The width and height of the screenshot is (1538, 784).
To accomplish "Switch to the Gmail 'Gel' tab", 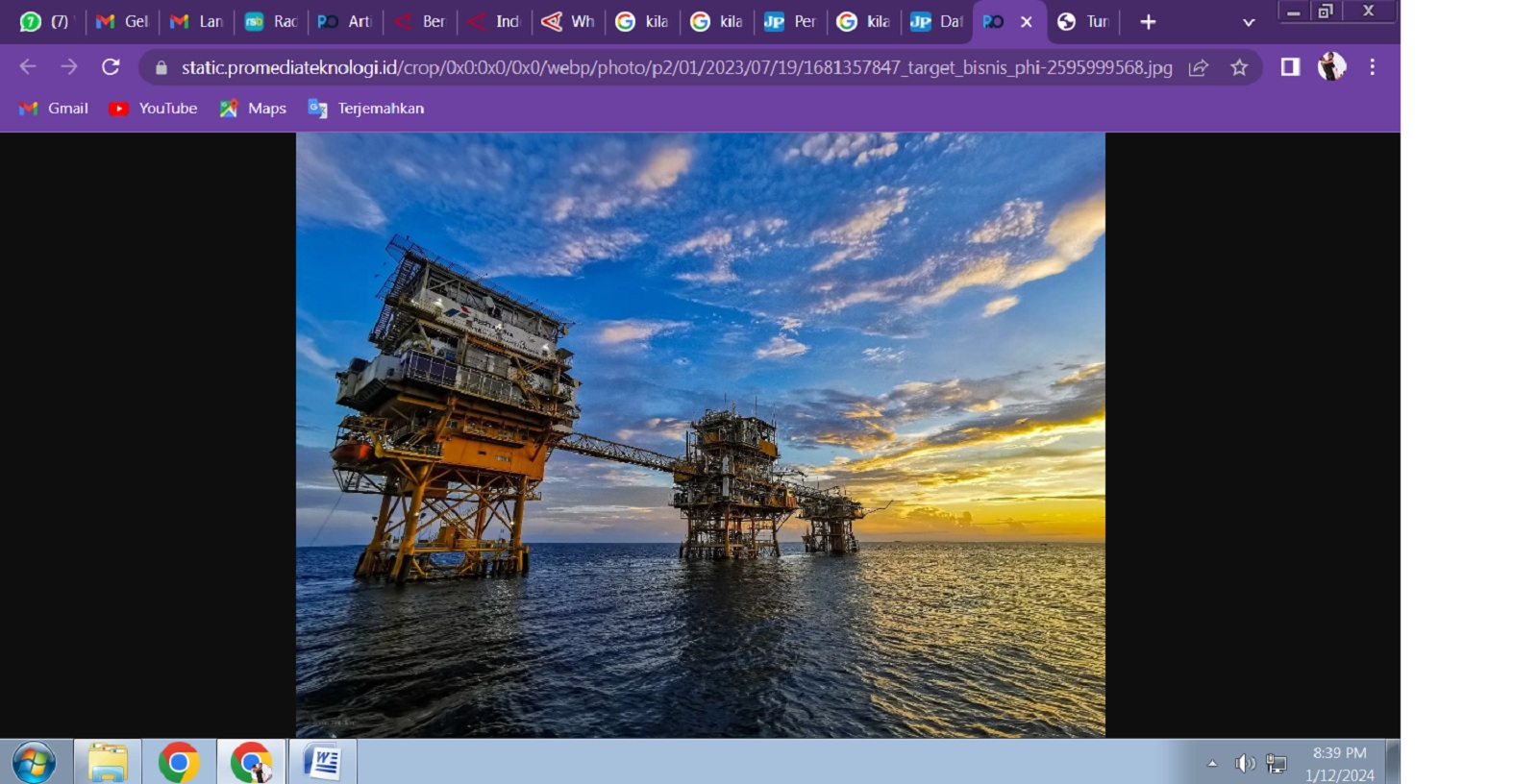I will 122,21.
